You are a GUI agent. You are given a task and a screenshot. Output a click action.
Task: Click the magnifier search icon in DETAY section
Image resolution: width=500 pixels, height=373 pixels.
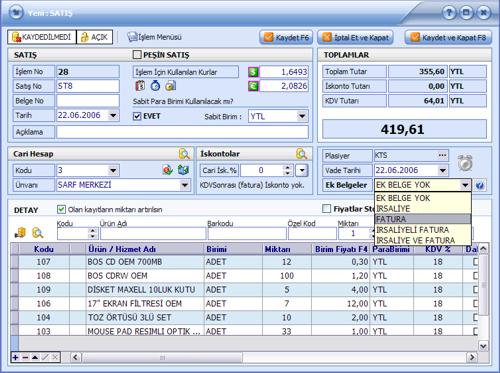click(x=38, y=233)
